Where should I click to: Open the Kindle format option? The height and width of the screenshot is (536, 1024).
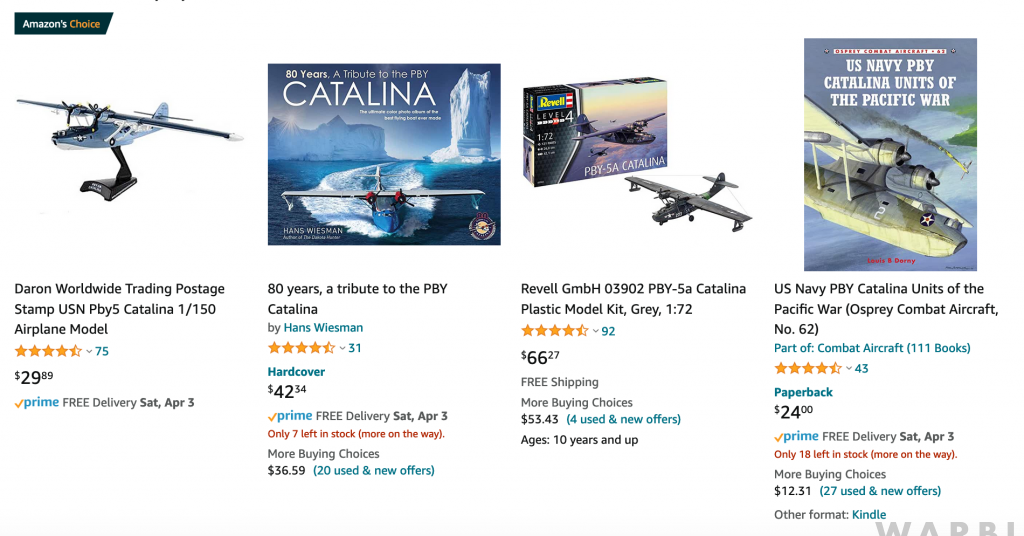[869, 515]
